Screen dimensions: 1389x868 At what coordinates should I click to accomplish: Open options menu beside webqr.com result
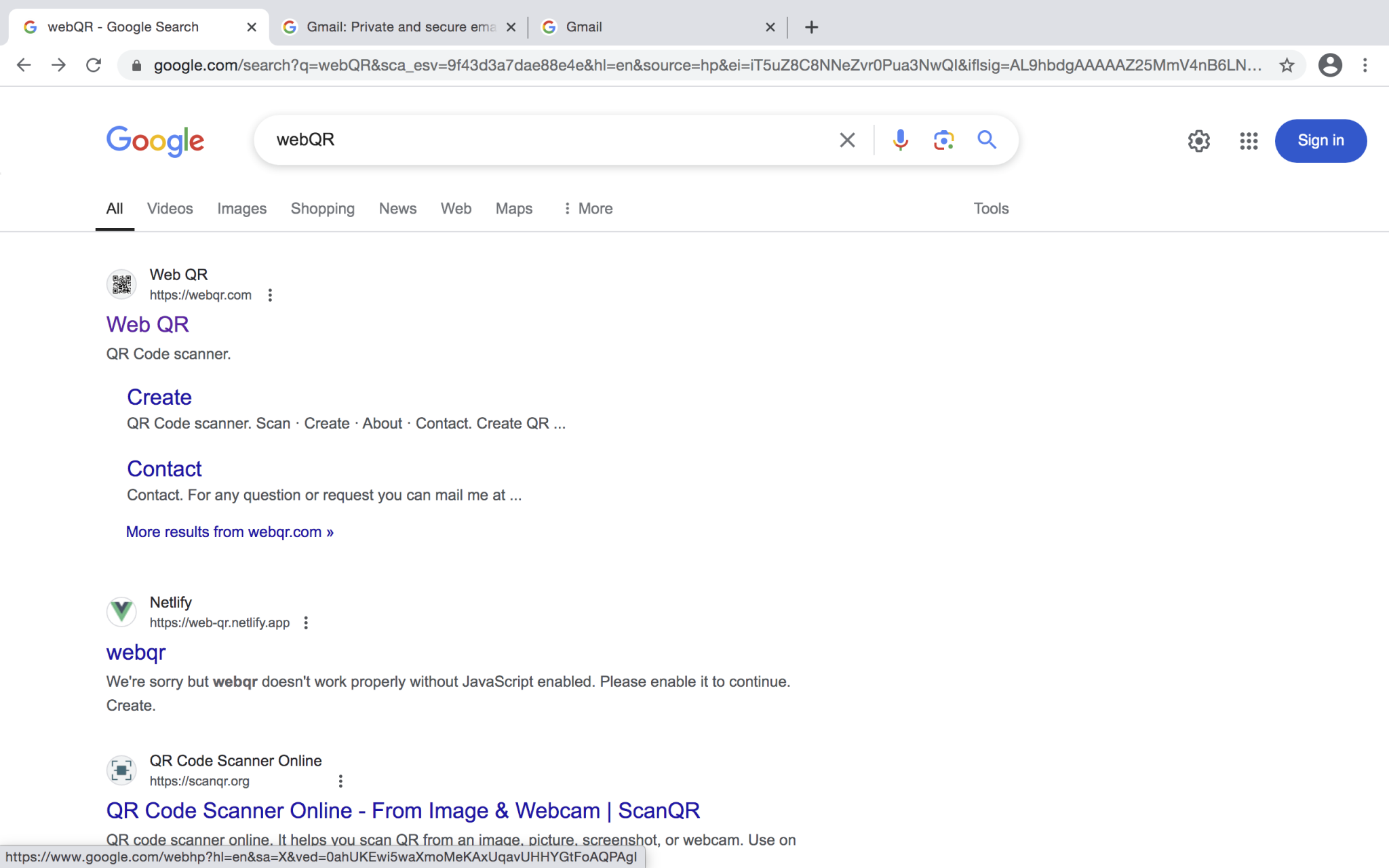point(270,295)
